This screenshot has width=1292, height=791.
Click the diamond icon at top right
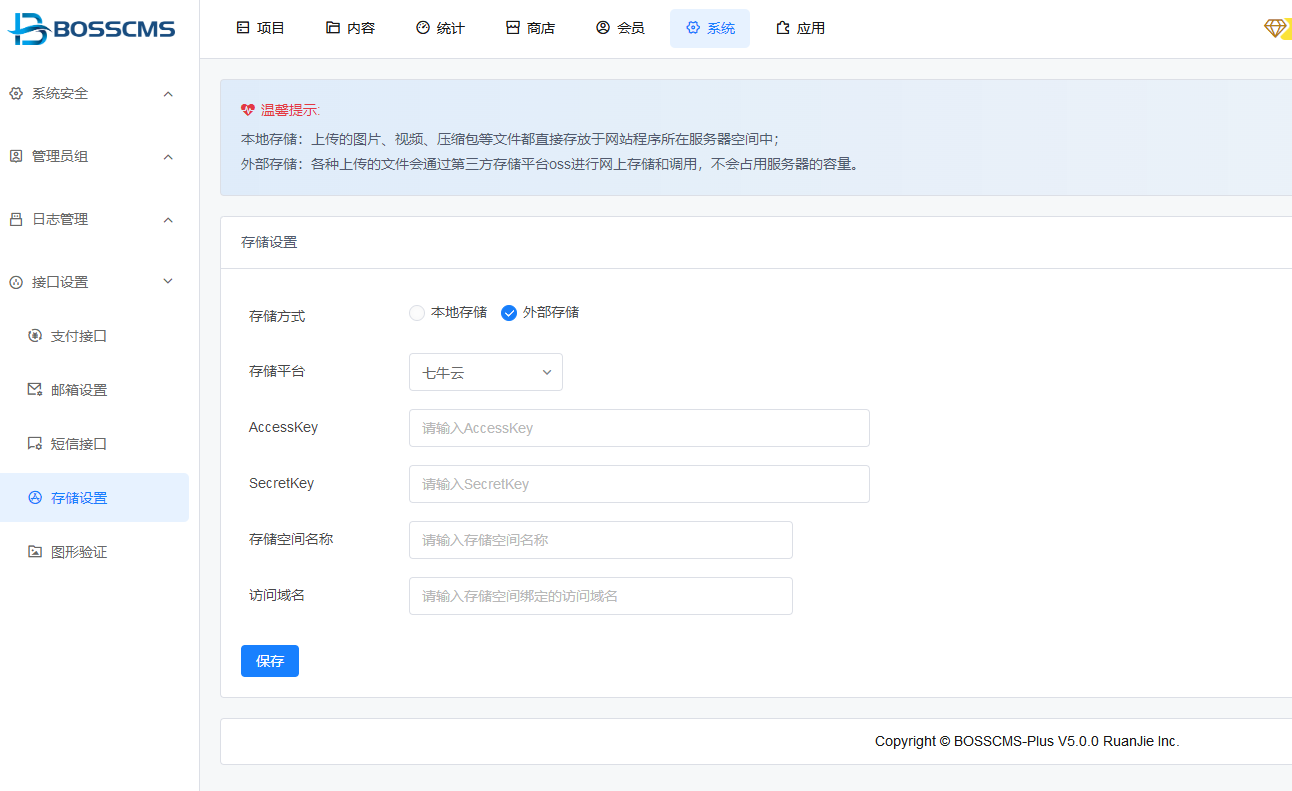point(1275,29)
